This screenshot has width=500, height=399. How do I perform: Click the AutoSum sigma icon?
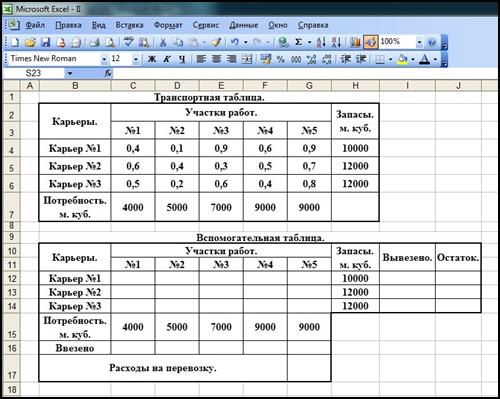pyautogui.click(x=299, y=42)
